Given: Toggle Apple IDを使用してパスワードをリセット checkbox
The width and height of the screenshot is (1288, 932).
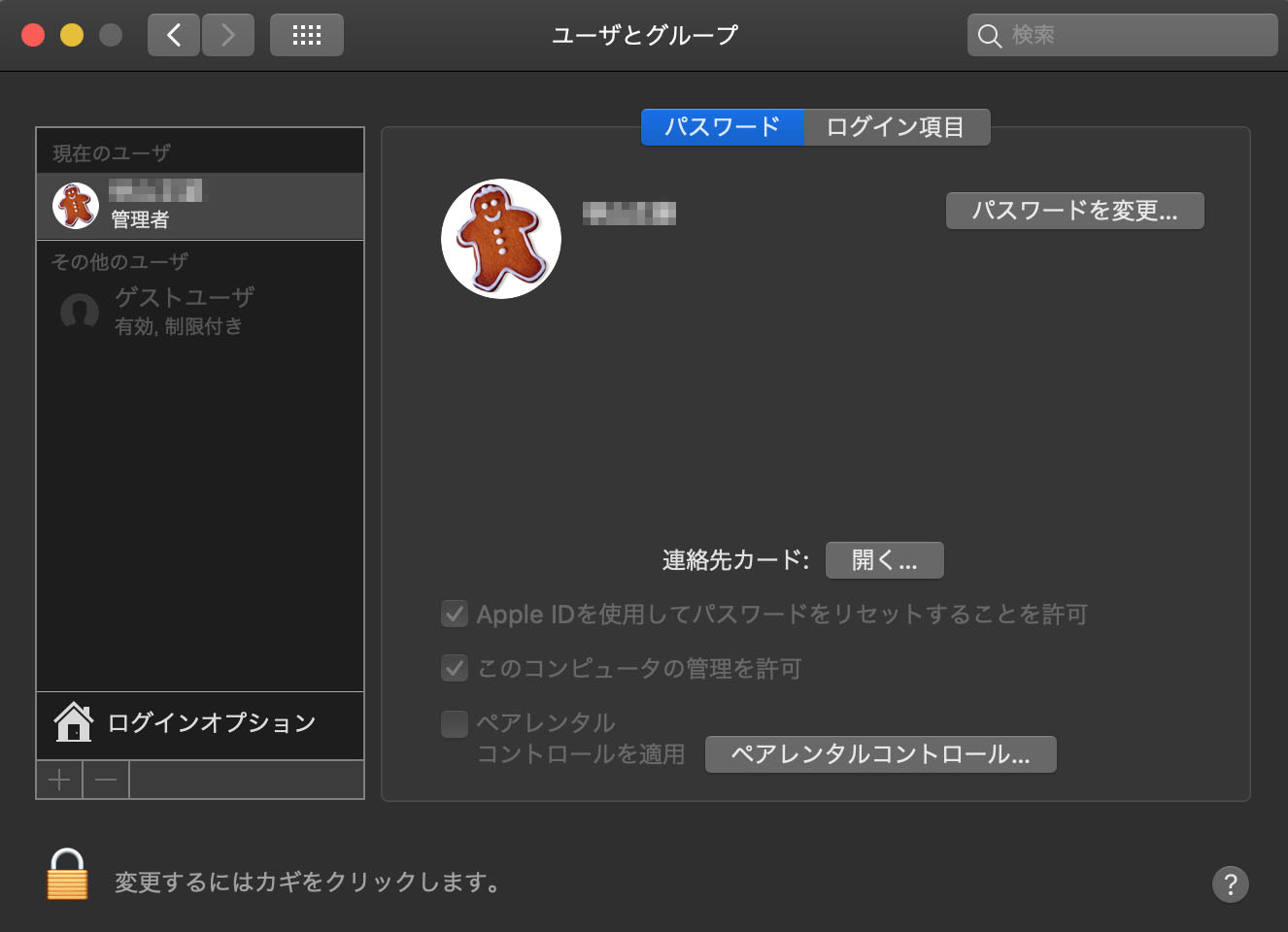Looking at the screenshot, I should [x=455, y=614].
